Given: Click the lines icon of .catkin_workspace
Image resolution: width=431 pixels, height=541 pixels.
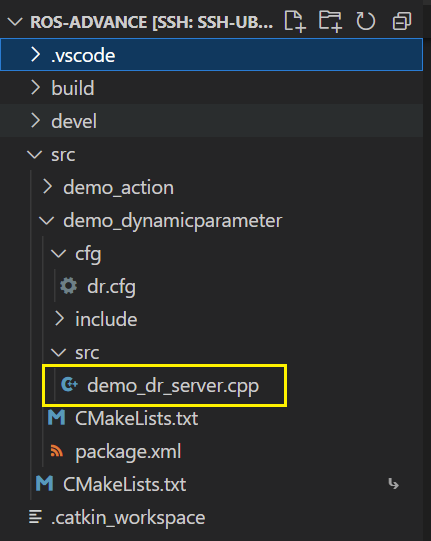Looking at the screenshot, I should 36,517.
